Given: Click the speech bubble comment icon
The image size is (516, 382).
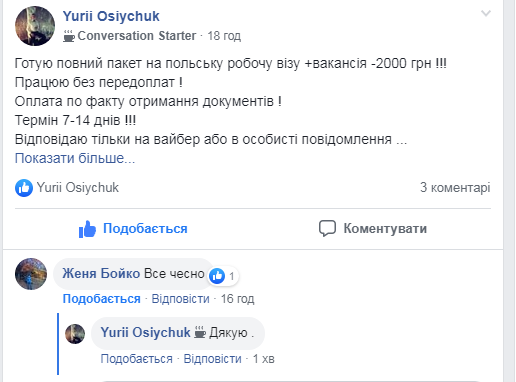Looking at the screenshot, I should click(327, 229).
